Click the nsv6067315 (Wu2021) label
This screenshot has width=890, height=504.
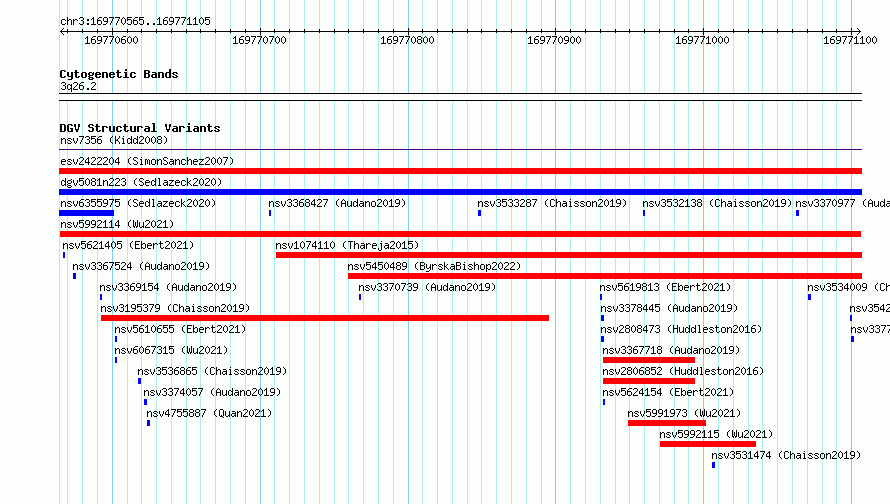click(171, 350)
